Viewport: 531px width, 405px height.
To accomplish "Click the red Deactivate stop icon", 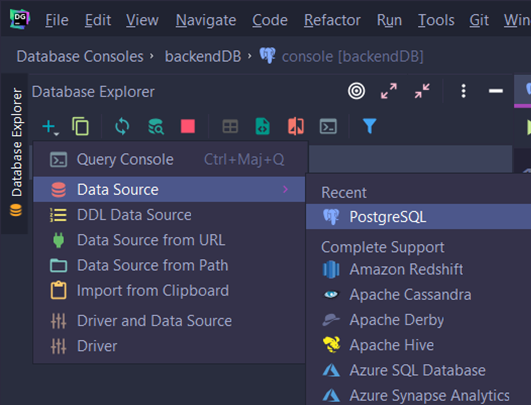I will 188,126.
